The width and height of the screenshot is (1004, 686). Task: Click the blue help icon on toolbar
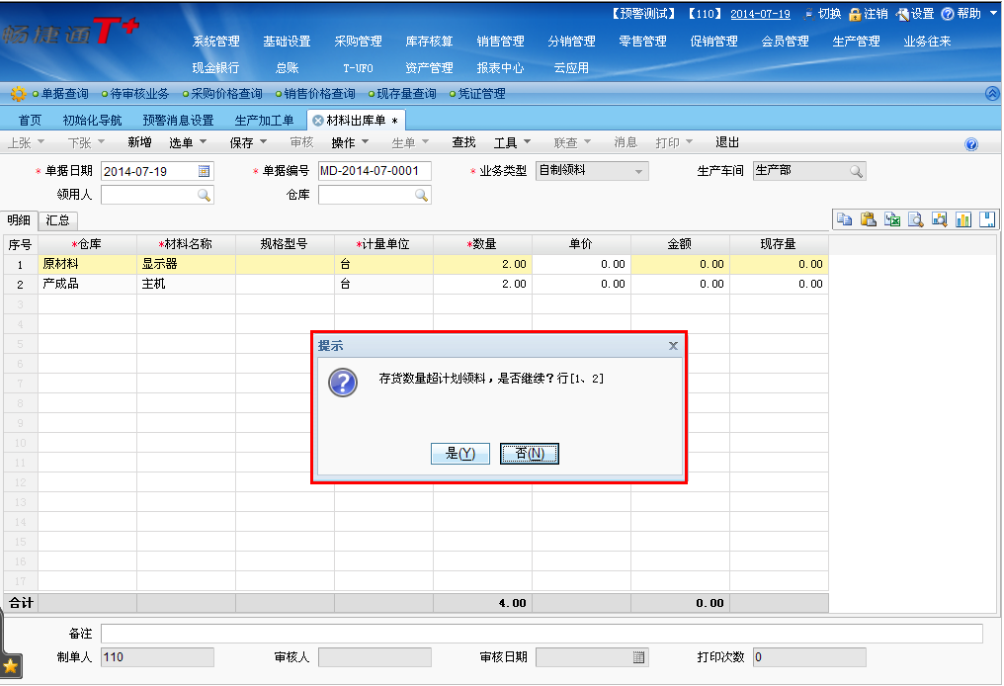(x=971, y=144)
